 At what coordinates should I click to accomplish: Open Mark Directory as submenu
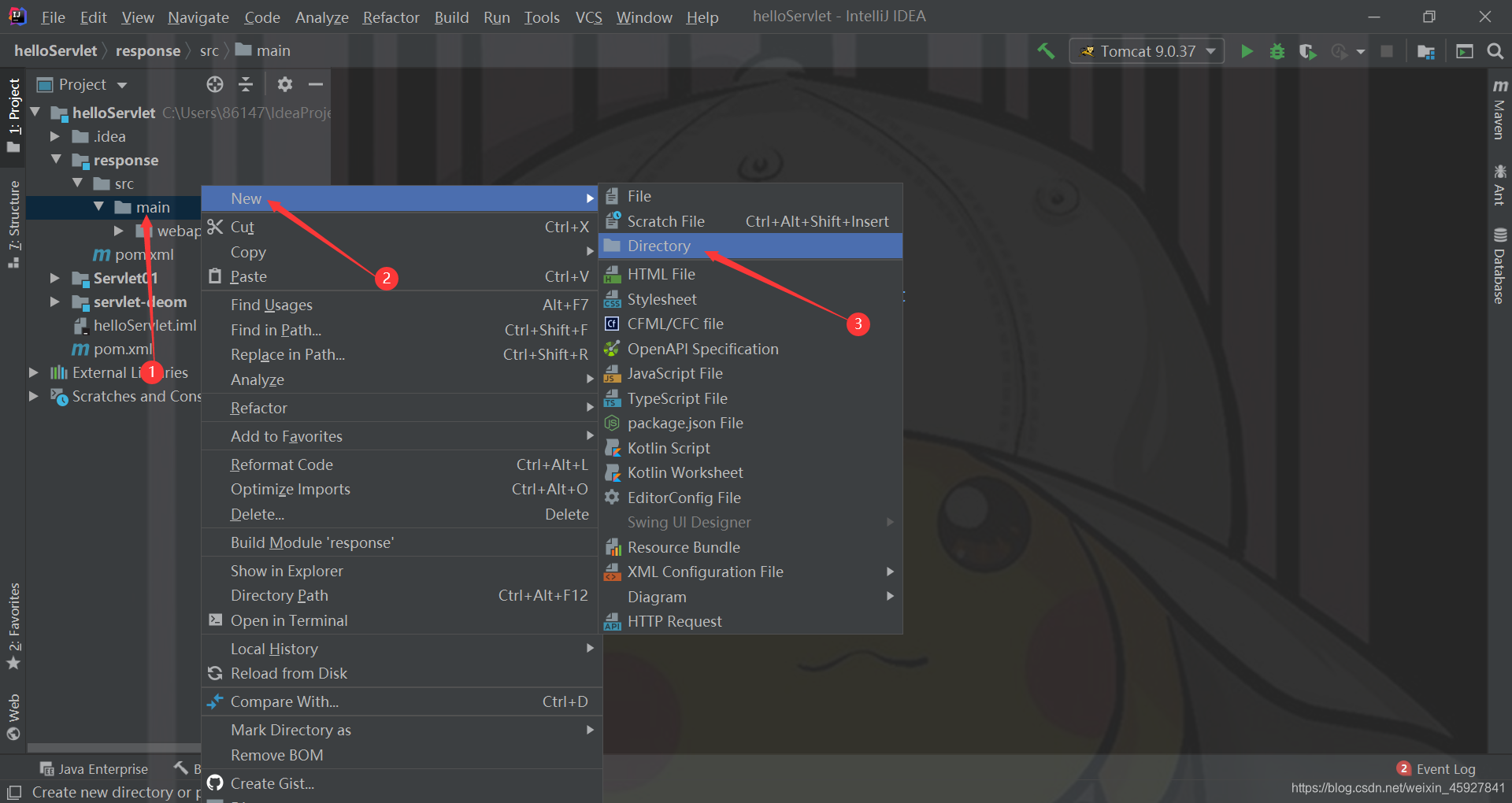[400, 730]
